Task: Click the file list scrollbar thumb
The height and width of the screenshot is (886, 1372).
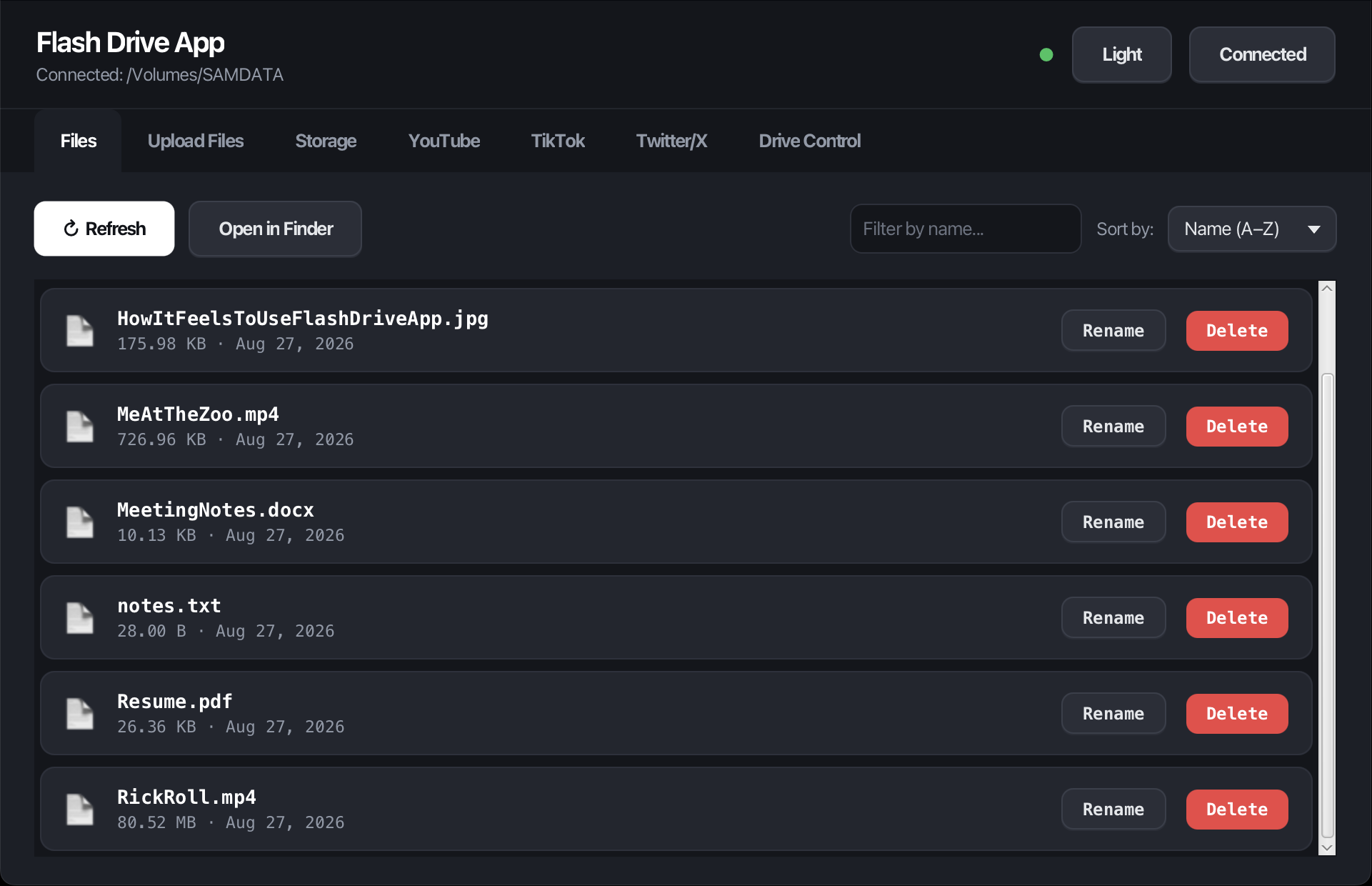Action: 1327,604
